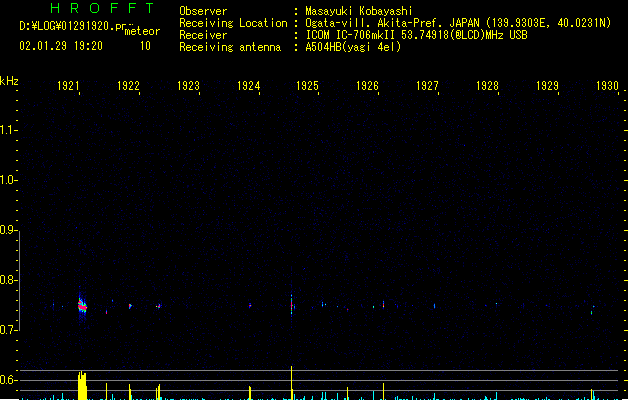Click receiver ICOM IC-706mkII frequency text
629x400 pixels.
(x=416, y=35)
